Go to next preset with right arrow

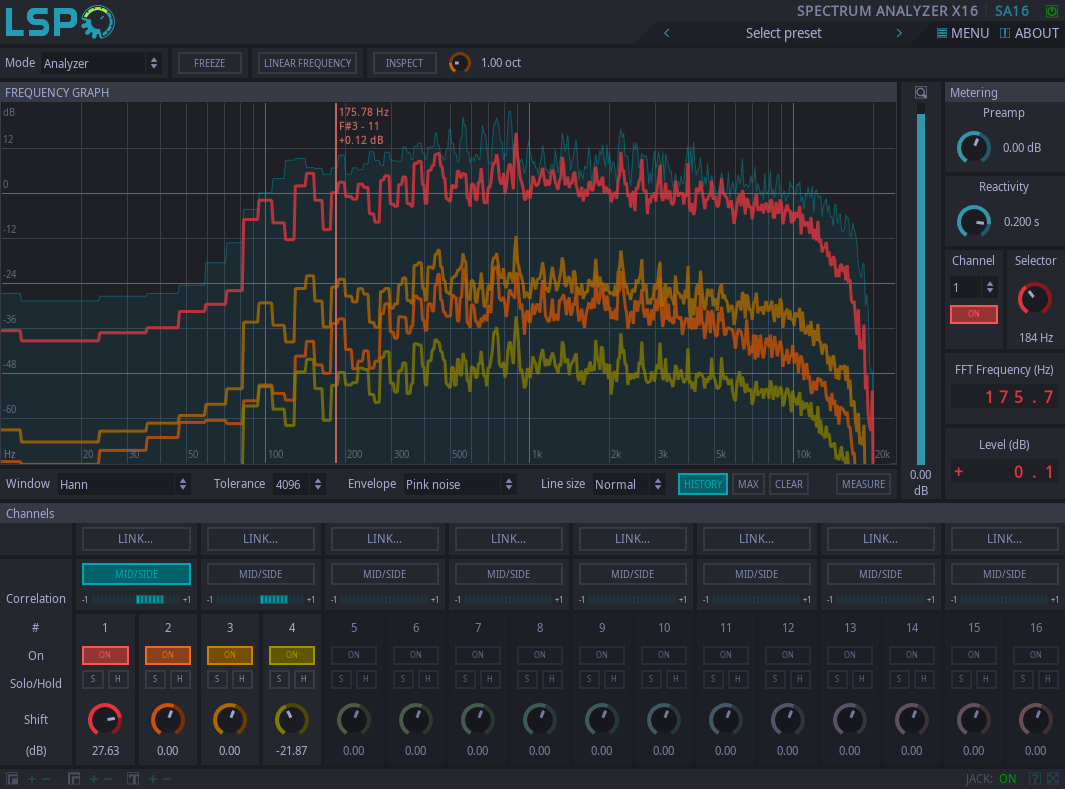(x=899, y=33)
